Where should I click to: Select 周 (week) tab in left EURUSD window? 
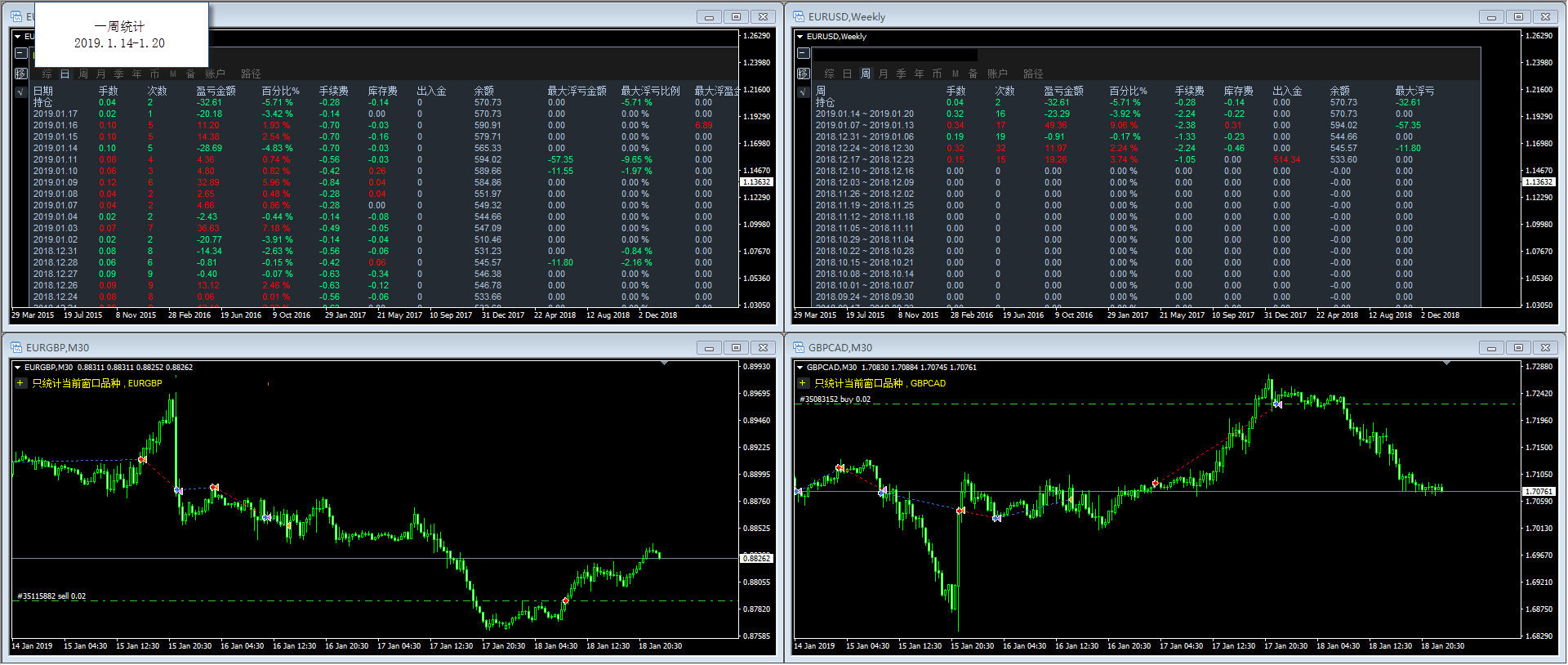point(83,74)
